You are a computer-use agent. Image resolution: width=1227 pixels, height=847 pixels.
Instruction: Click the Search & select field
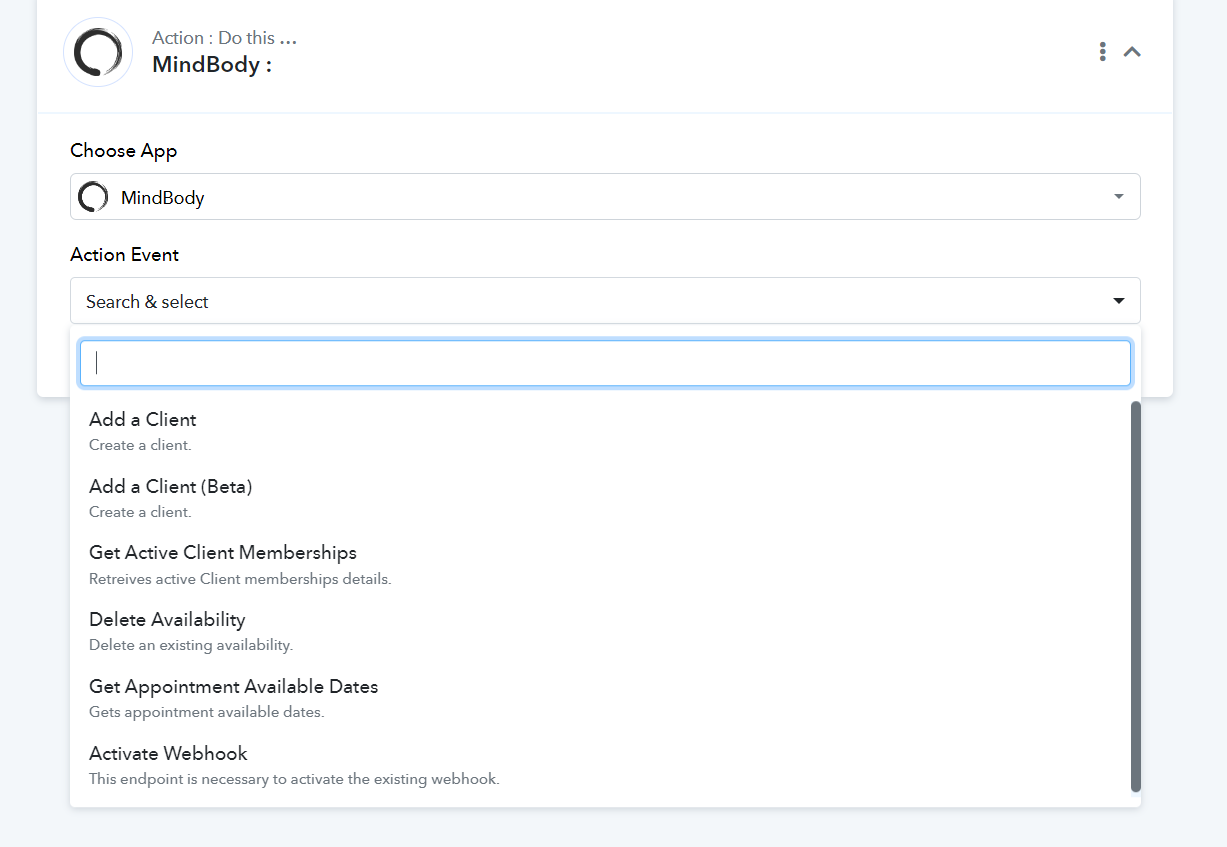[605, 301]
